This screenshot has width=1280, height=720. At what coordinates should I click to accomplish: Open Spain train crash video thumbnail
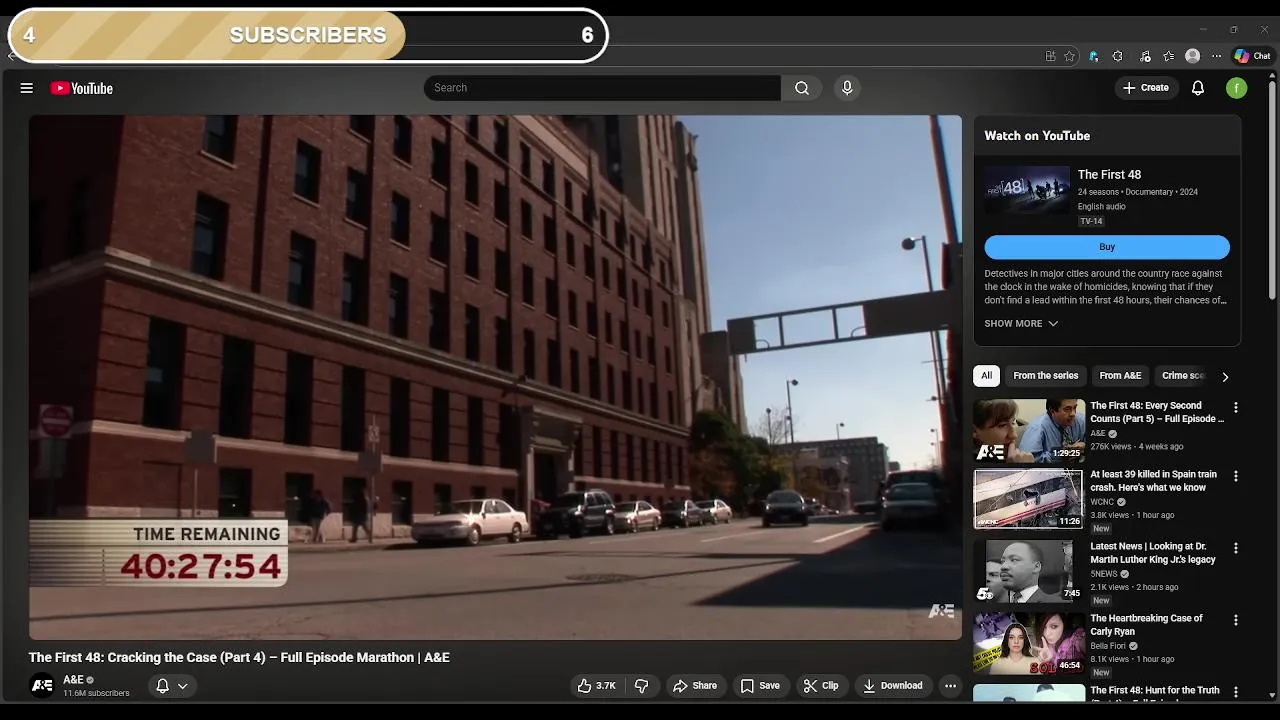[1029, 499]
